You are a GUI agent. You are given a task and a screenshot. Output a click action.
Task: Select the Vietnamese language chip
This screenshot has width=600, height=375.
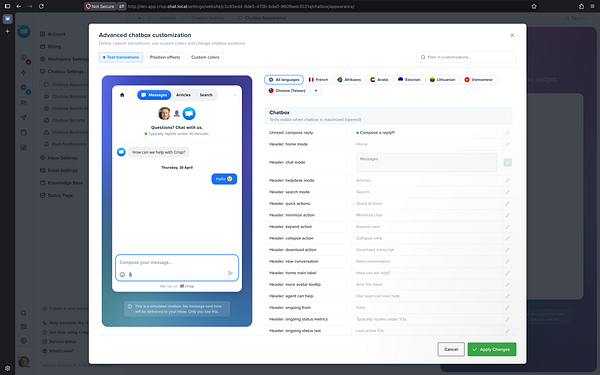tap(478, 80)
